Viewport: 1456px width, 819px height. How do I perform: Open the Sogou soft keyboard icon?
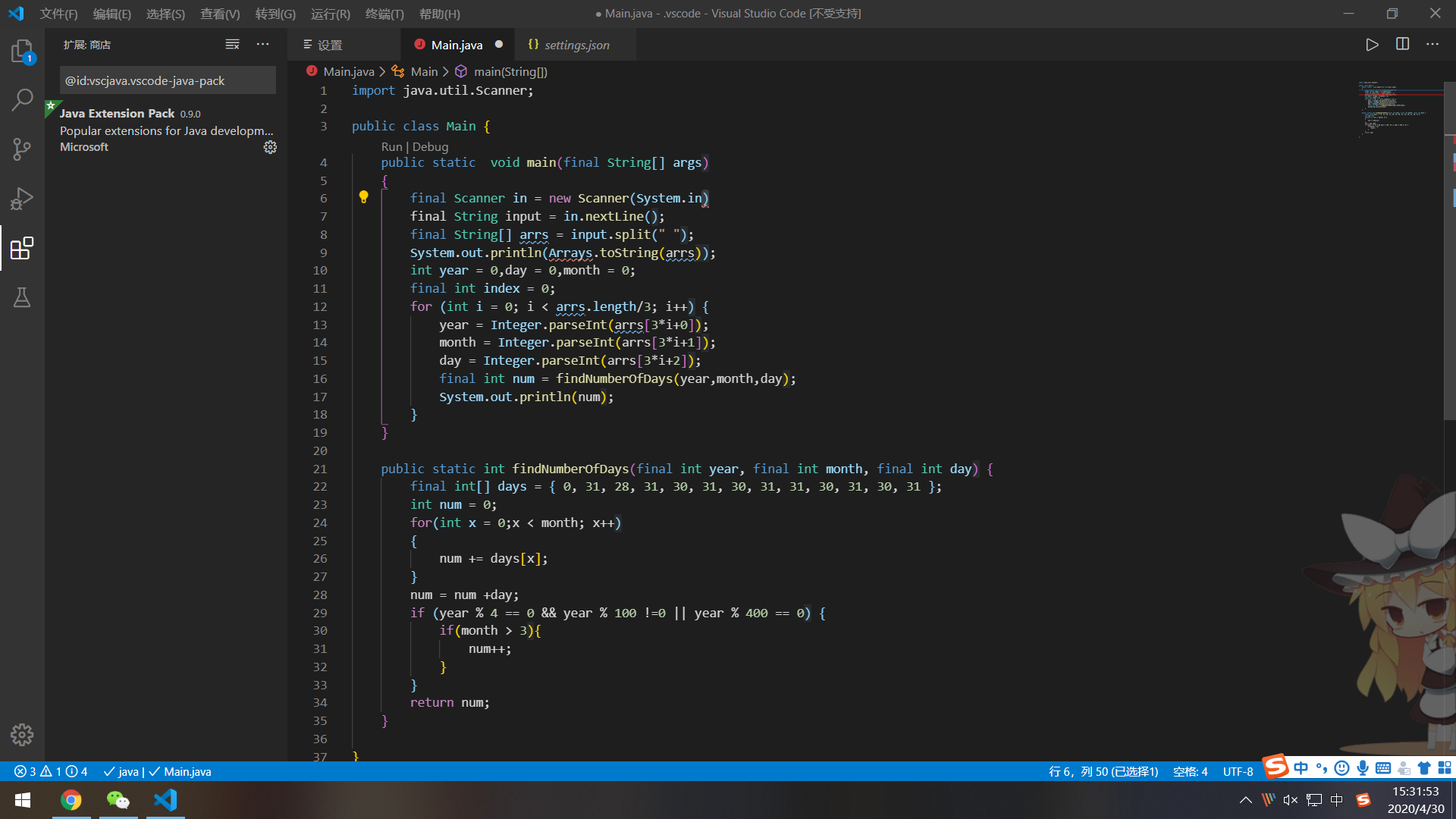pos(1383,768)
